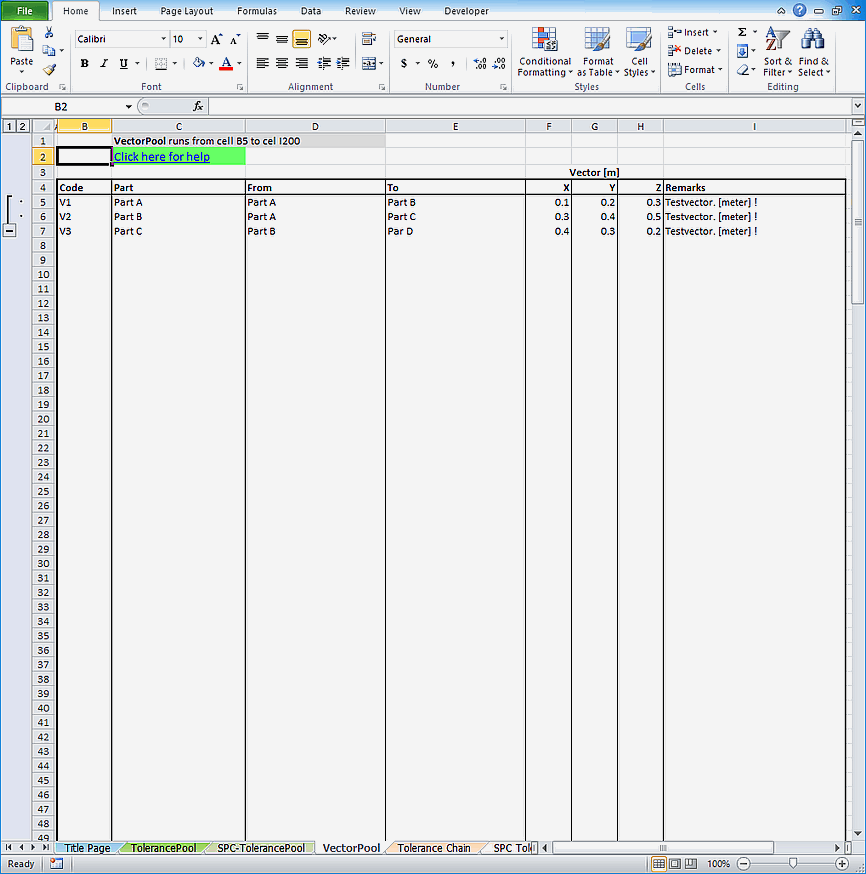Click the formula bar input
866x874 pixels.
pos(529,106)
